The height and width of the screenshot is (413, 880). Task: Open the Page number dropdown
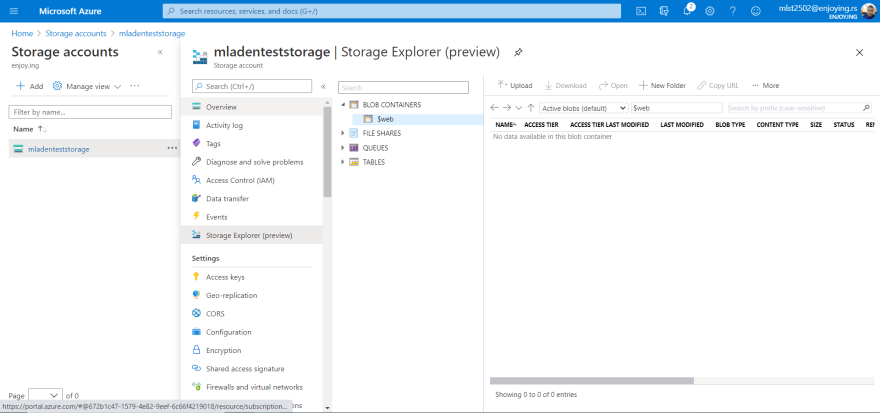click(x=45, y=395)
